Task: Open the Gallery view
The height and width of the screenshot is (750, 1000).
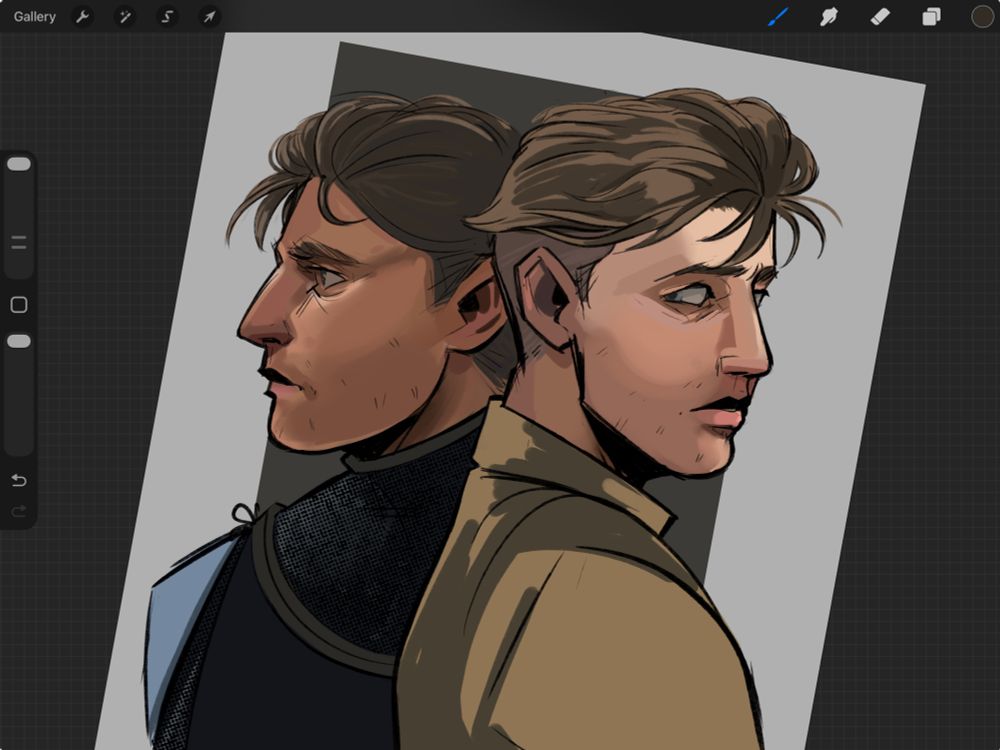Action: pos(34,17)
